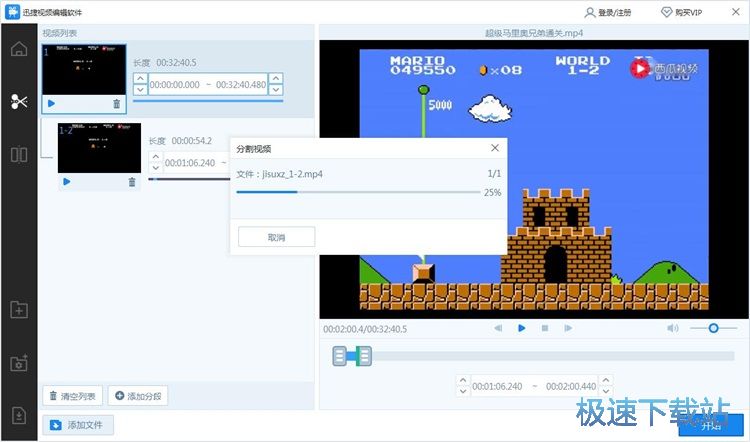Select video 1 thumbnail
The width and height of the screenshot is (750, 442).
(84, 70)
